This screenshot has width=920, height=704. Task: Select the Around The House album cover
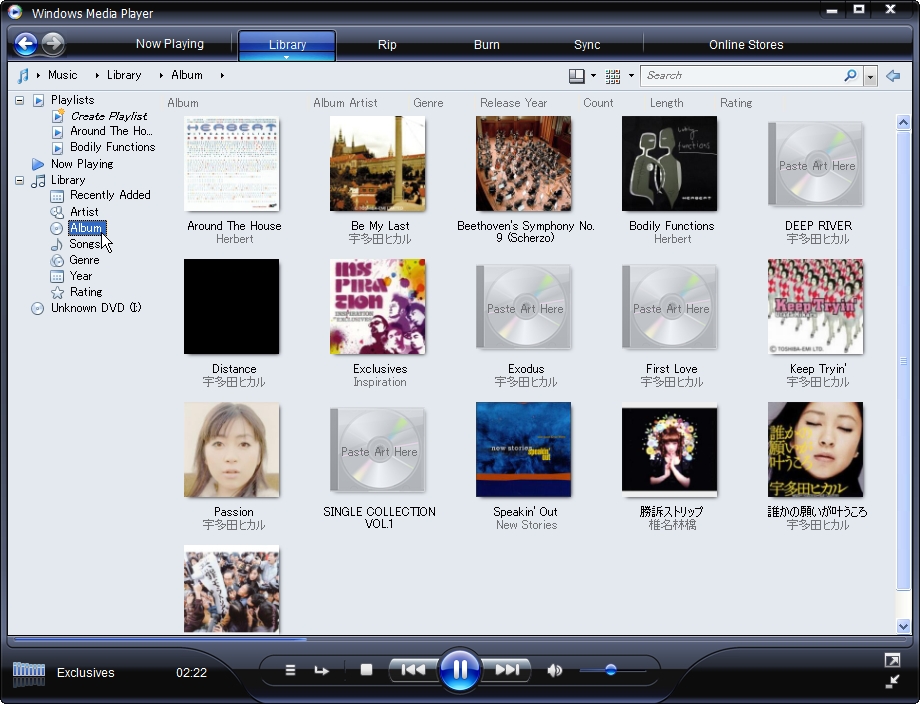pyautogui.click(x=232, y=164)
